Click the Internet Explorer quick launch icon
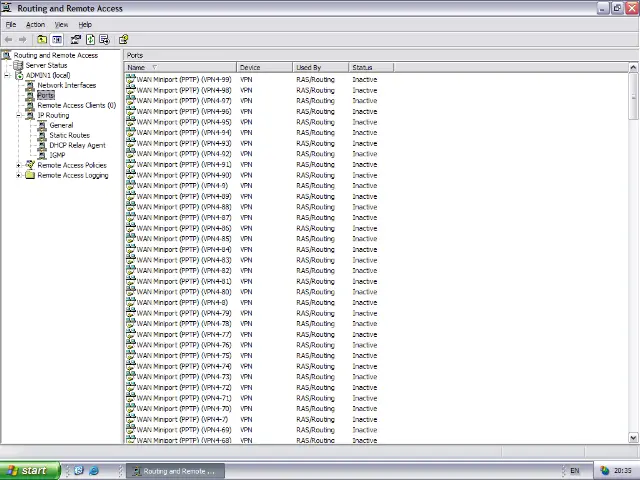Screen dimensions: 640x480 pyautogui.click(x=94, y=471)
